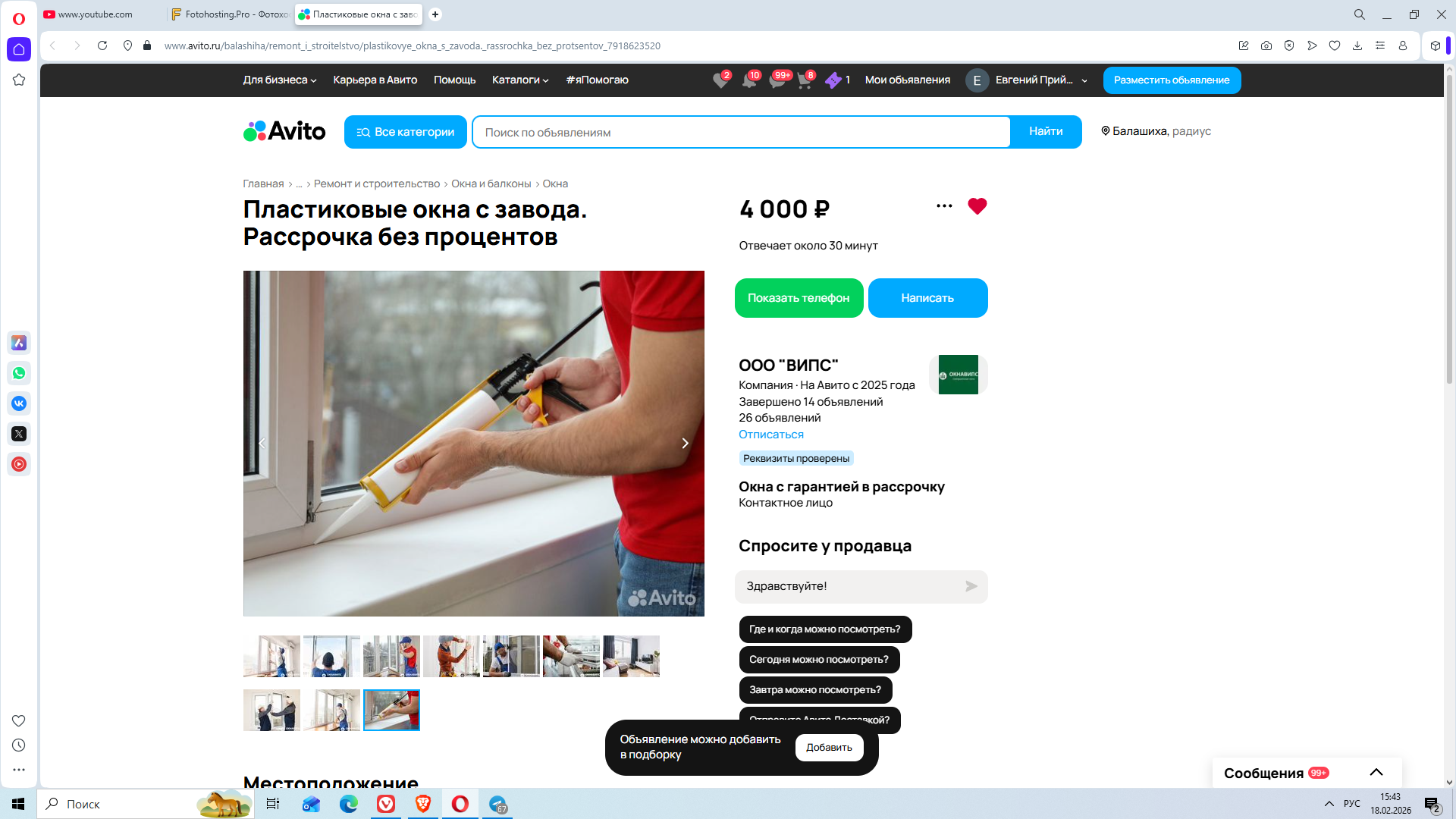Open shopping cart icon in header

(x=804, y=80)
